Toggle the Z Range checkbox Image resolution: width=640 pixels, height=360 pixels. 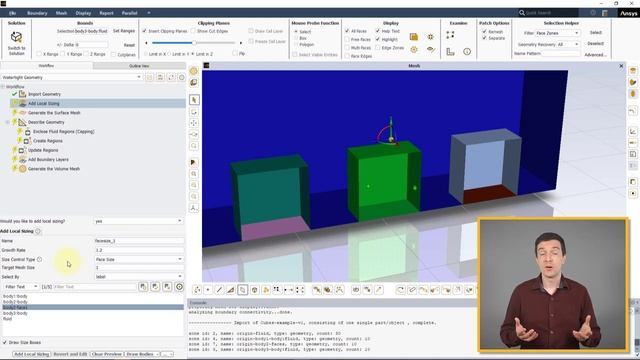87,54
